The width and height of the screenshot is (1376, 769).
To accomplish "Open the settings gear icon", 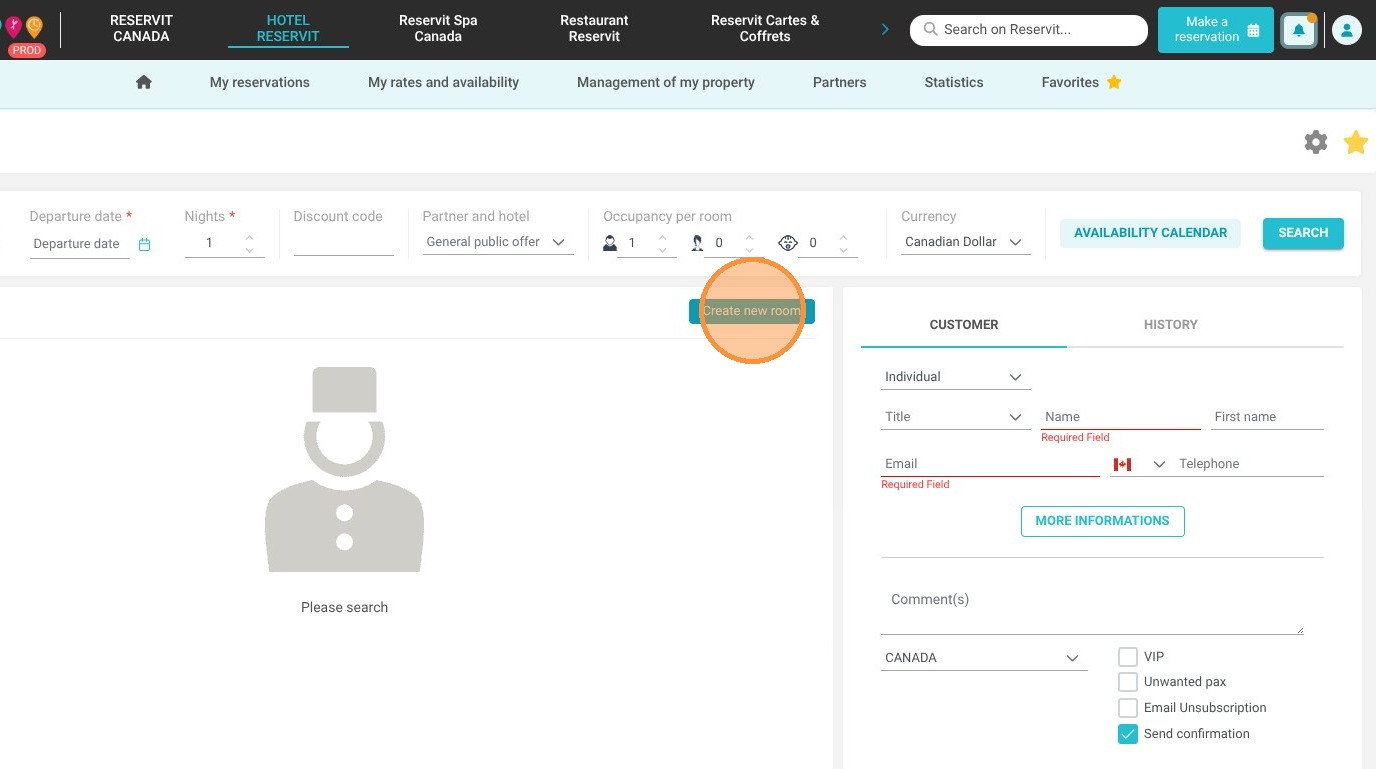I will pyautogui.click(x=1316, y=142).
